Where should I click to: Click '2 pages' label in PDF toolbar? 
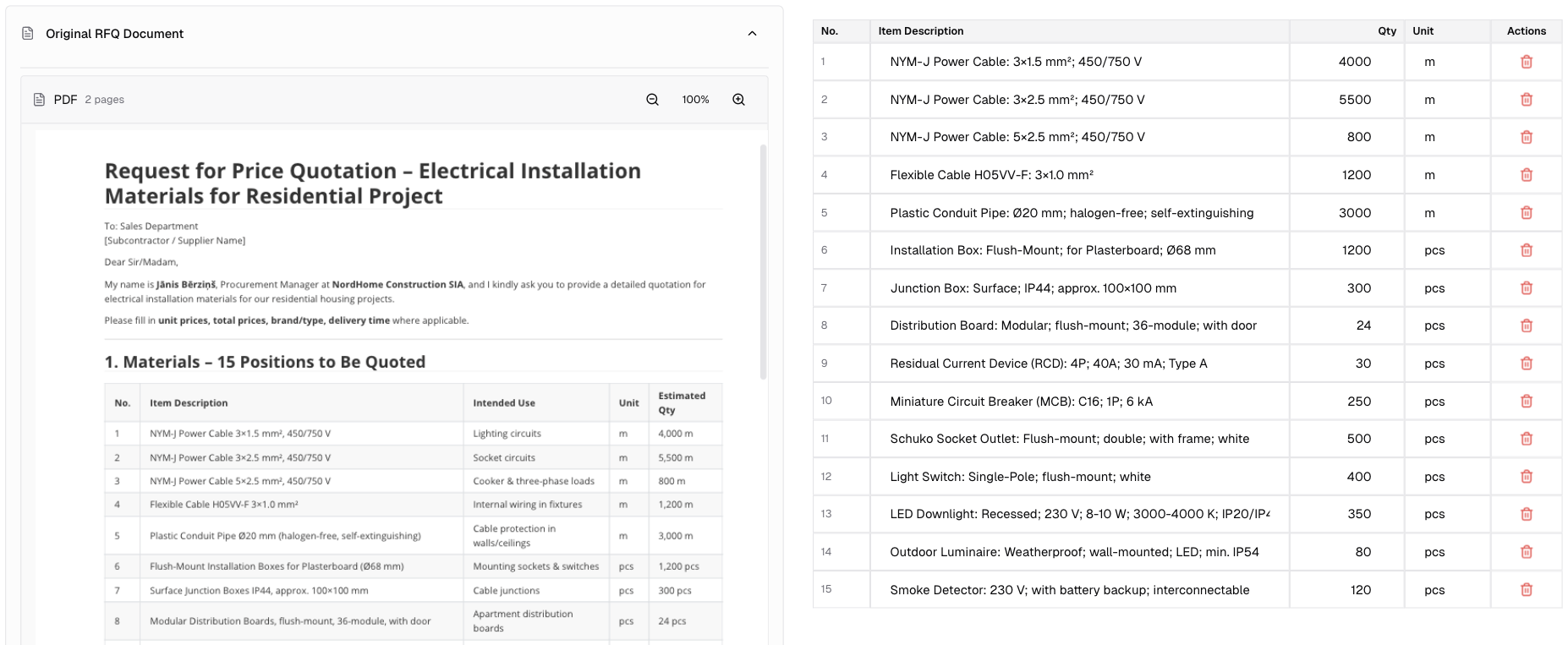point(104,100)
